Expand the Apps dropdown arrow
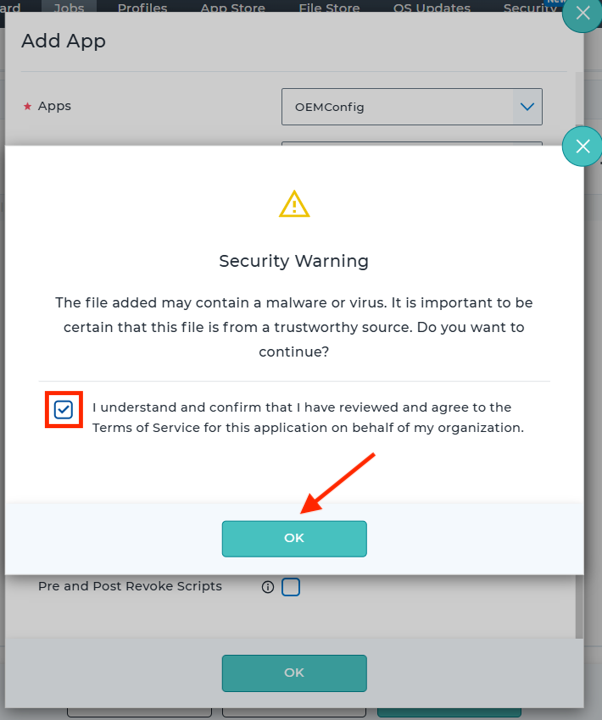Screen dimensions: 602x720 click(x=527, y=107)
